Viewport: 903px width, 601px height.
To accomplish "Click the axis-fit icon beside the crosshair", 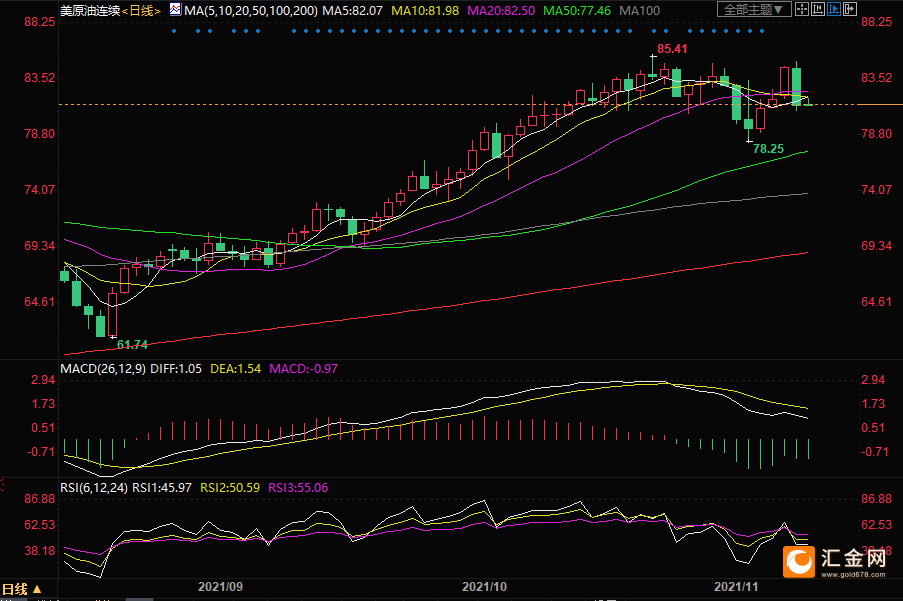I will (820, 10).
